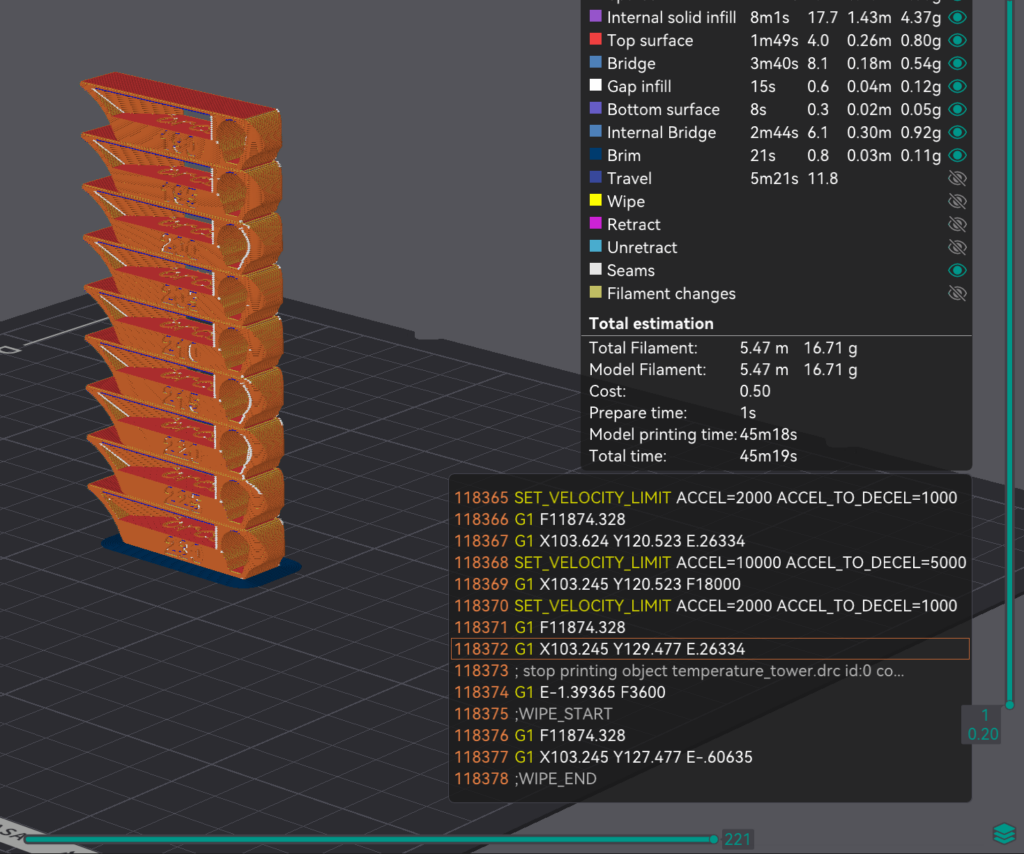Show Travel moves with crossed eye icon
Screen dimensions: 1024x854
click(x=957, y=178)
